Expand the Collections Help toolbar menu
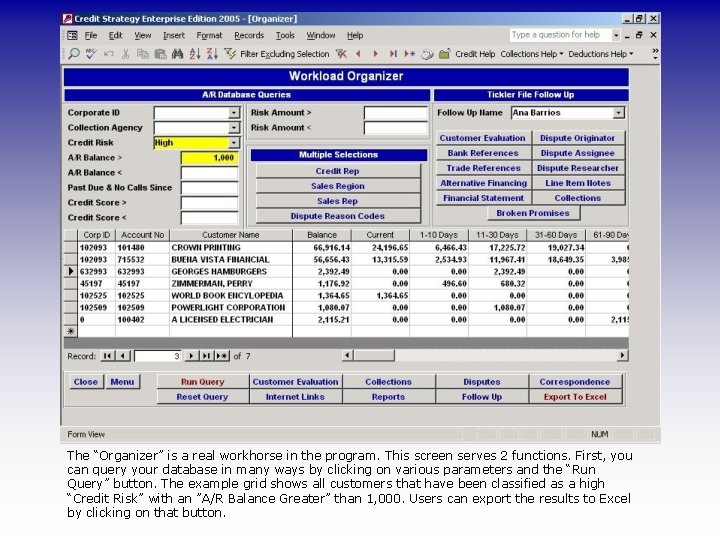 (x=532, y=54)
